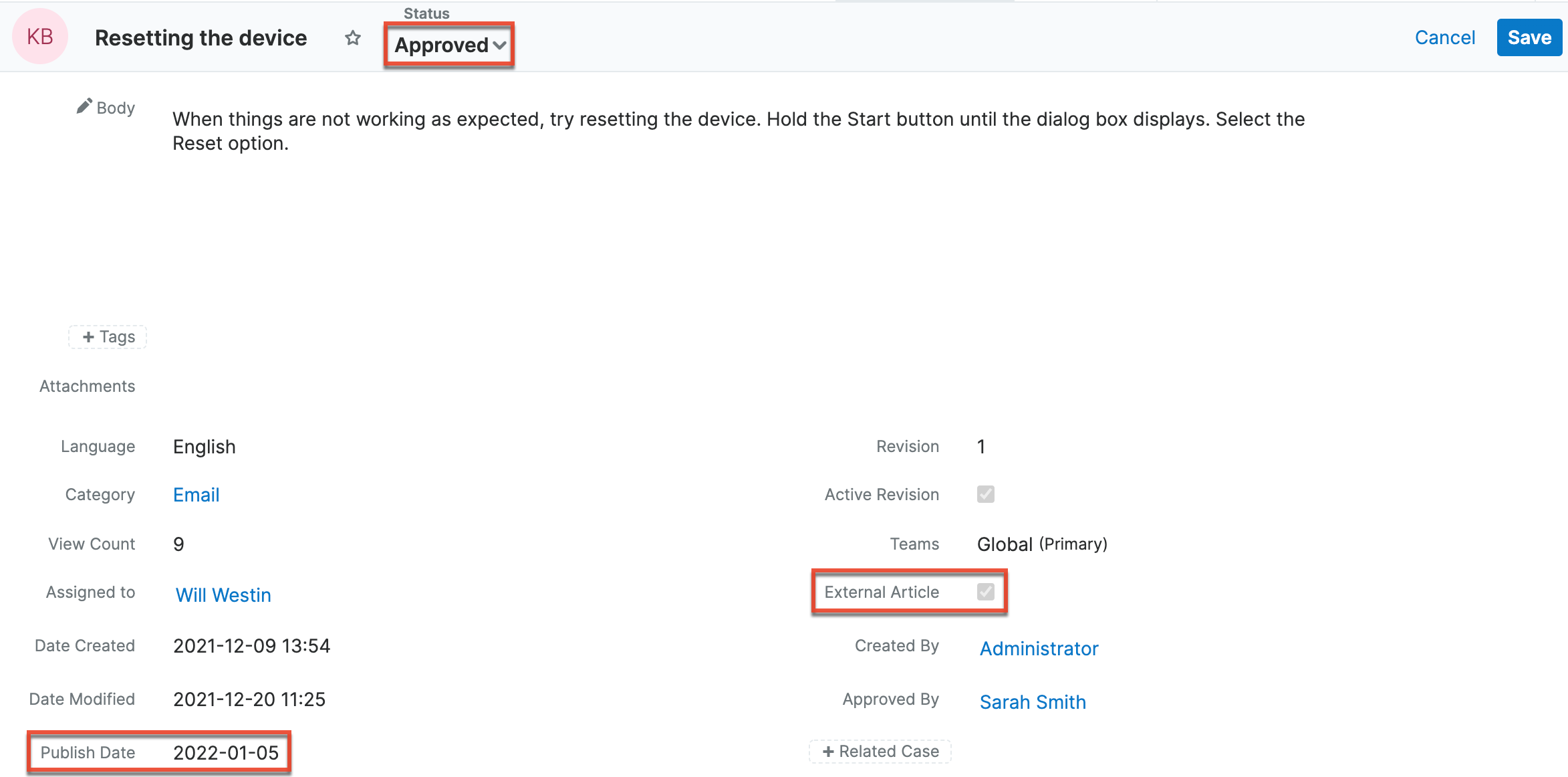
Task: Click the chevron next to Approved
Action: 499,45
